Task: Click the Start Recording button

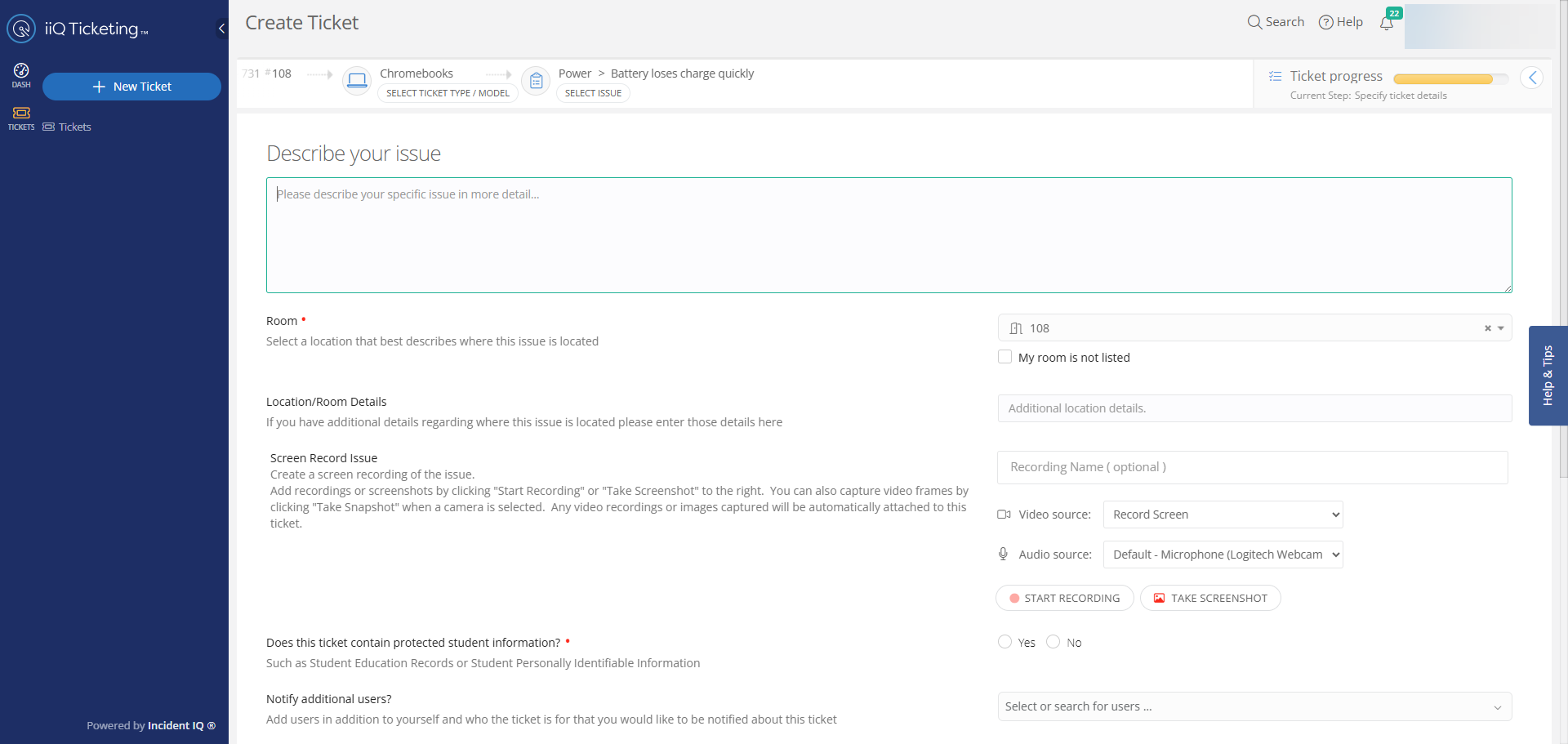Action: pyautogui.click(x=1064, y=598)
